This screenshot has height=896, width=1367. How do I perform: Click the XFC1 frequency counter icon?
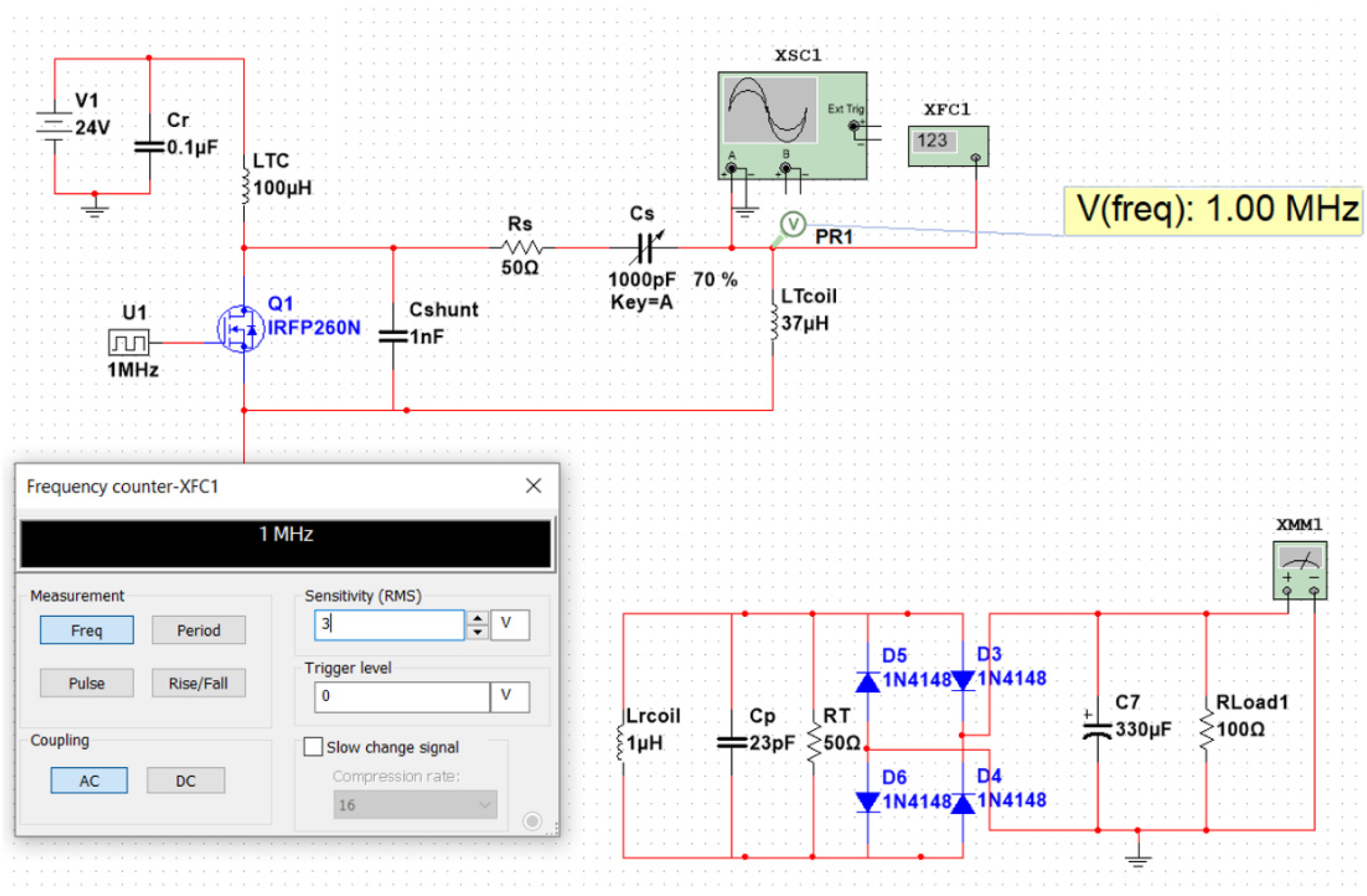[x=948, y=146]
